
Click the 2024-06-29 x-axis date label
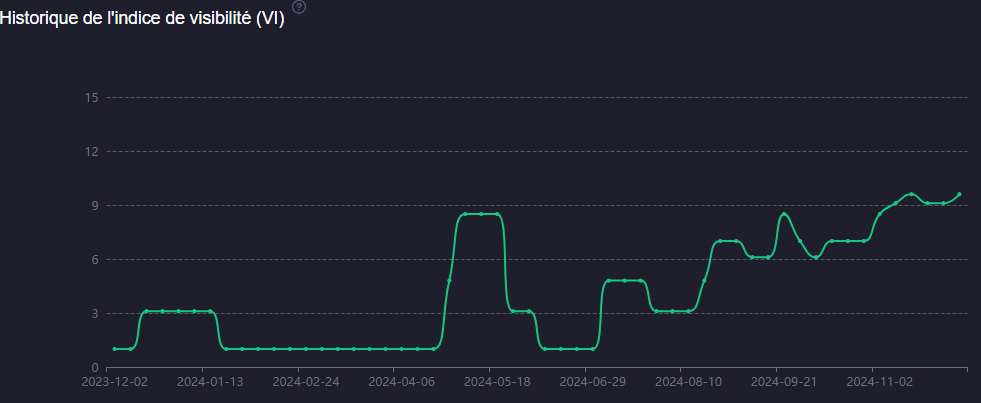click(x=592, y=381)
